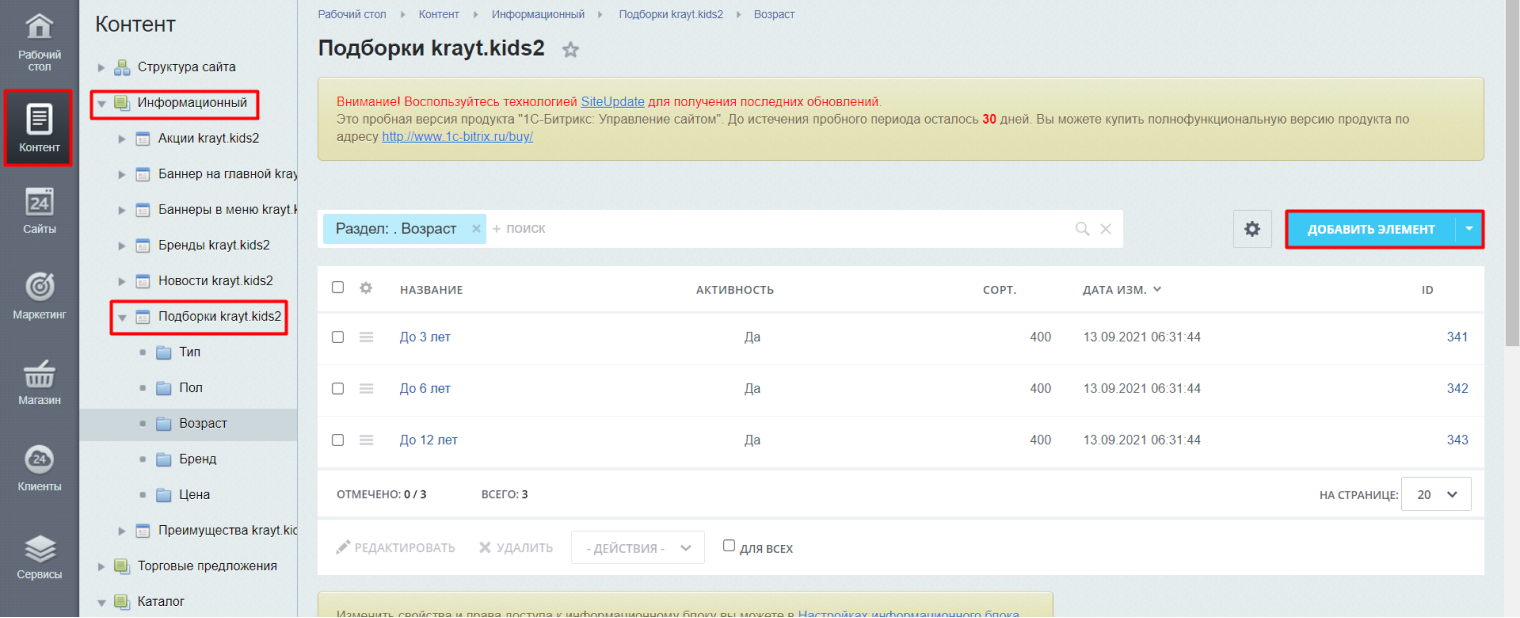1520x618 pixels.
Task: Open the Клиенты sidebar section
Action: coord(39,468)
